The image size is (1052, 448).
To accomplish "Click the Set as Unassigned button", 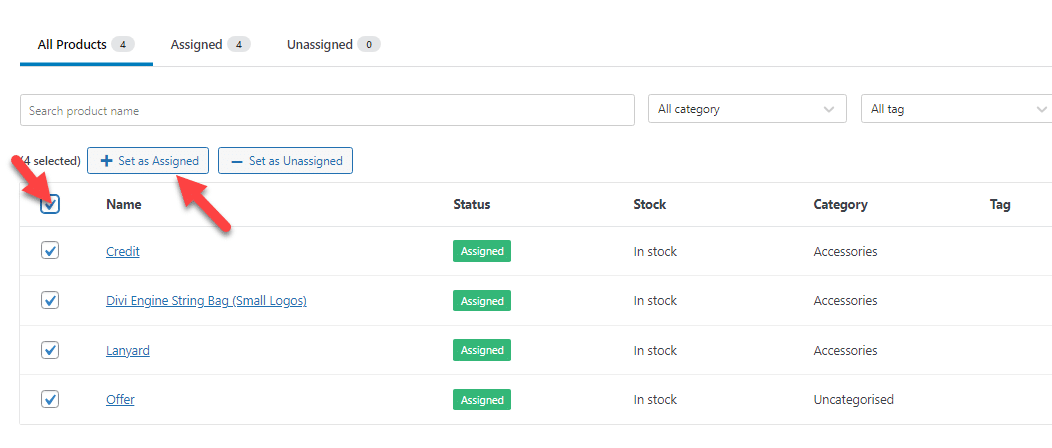I will point(285,161).
